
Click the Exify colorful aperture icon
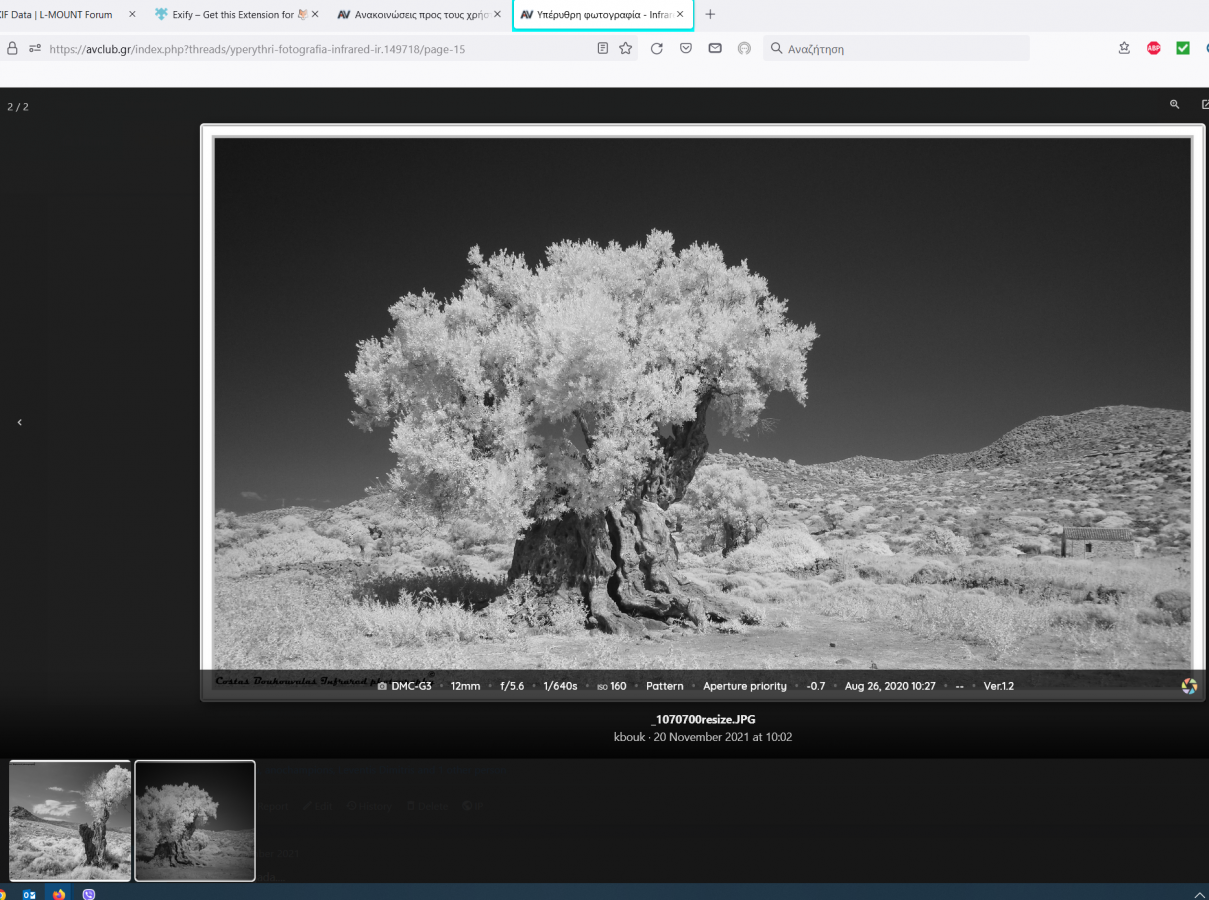pyautogui.click(x=1189, y=686)
